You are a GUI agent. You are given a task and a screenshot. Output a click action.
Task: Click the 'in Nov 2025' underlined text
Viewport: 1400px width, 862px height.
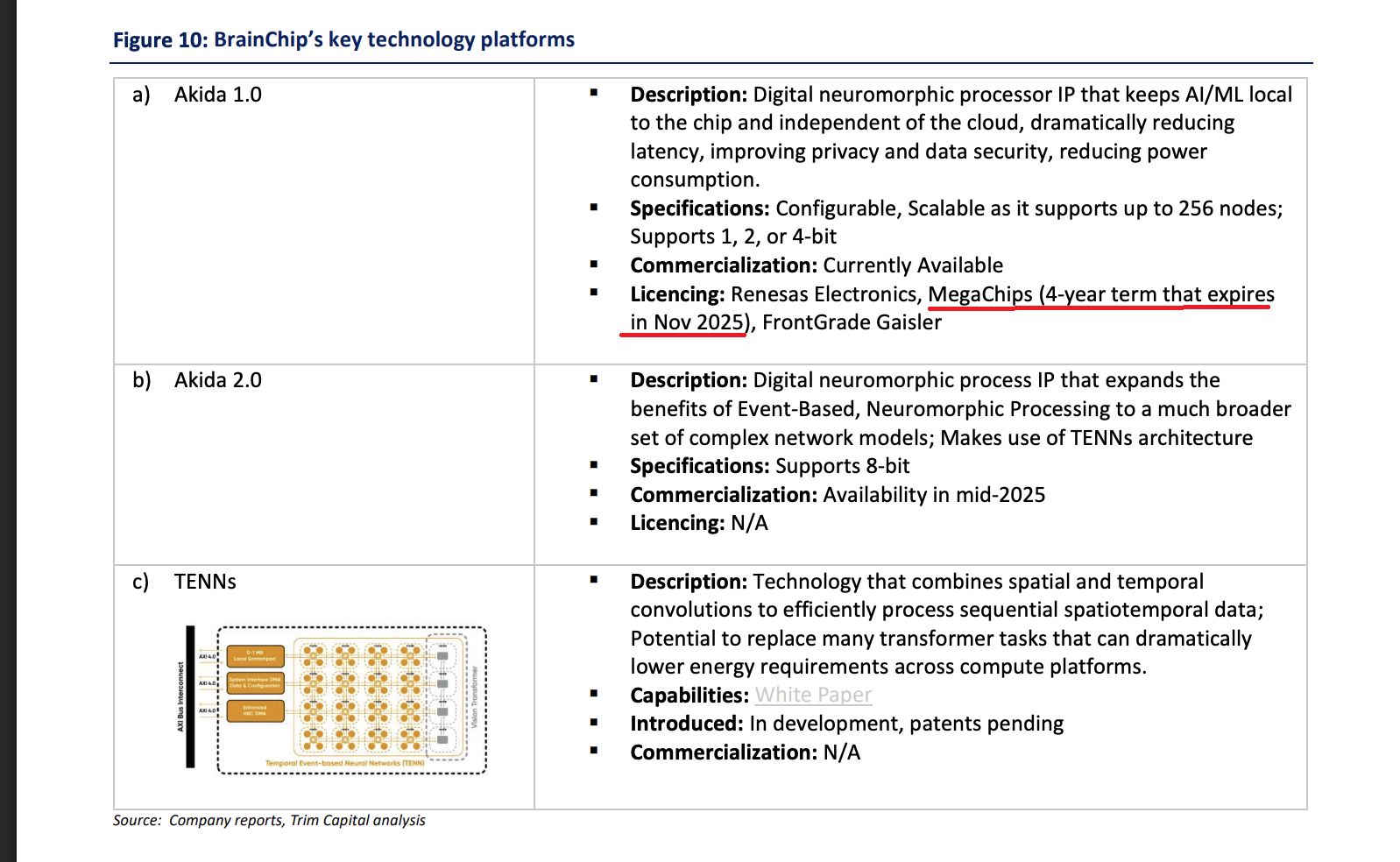point(687,322)
